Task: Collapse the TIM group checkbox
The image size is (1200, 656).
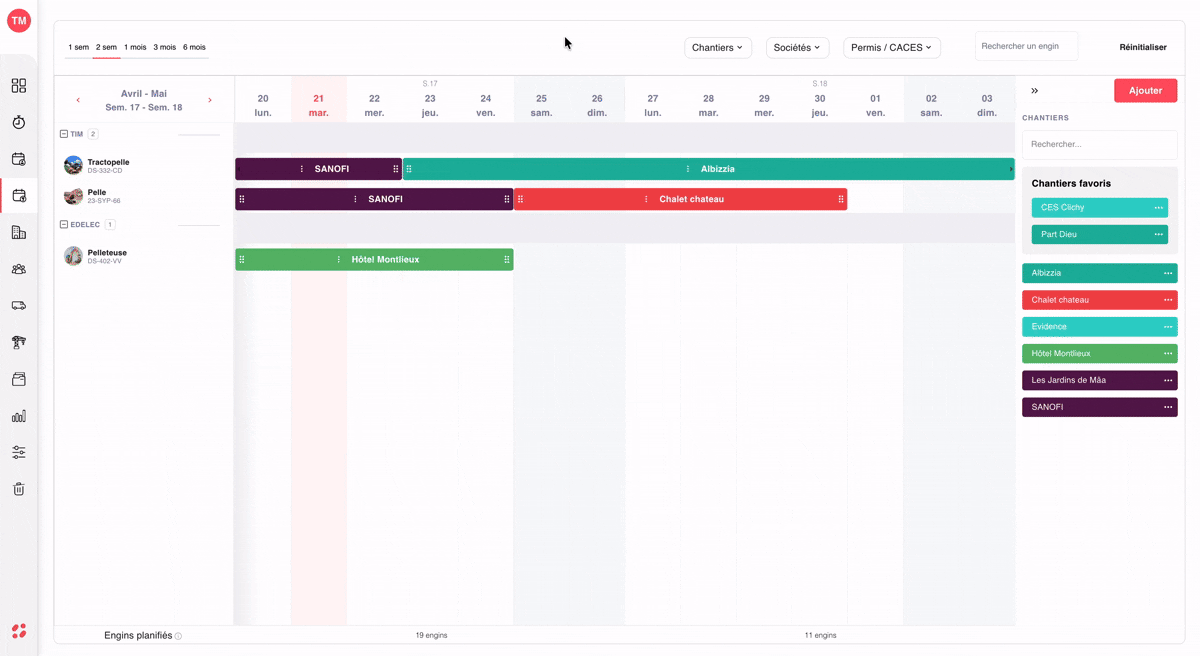Action: pyautogui.click(x=64, y=134)
